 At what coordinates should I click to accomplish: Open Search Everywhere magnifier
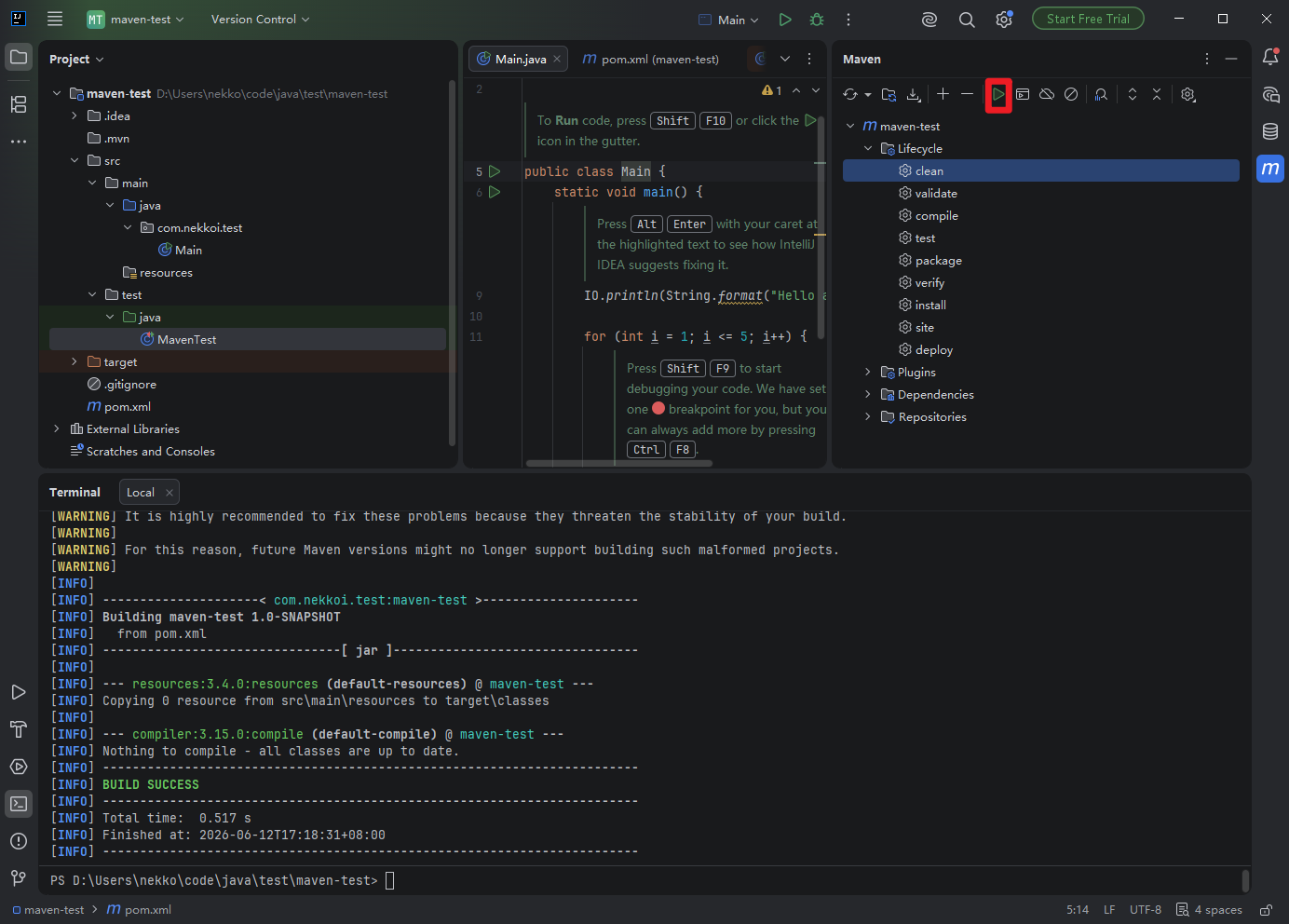point(967,20)
